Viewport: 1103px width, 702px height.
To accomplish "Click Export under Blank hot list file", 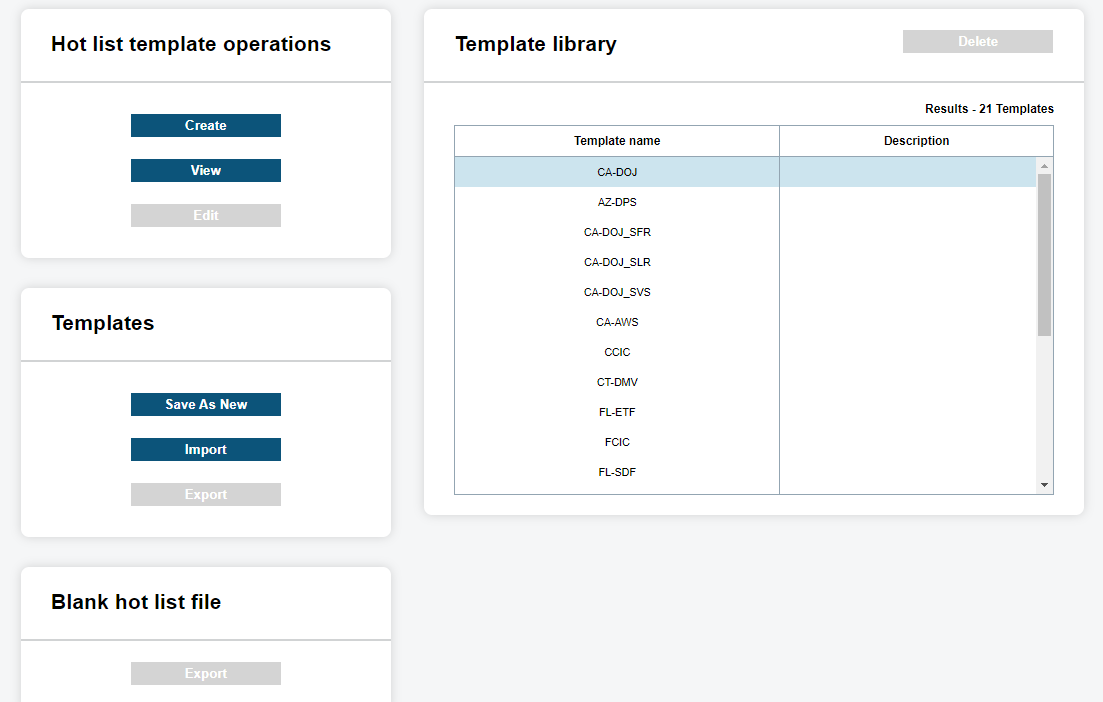I will pos(205,673).
